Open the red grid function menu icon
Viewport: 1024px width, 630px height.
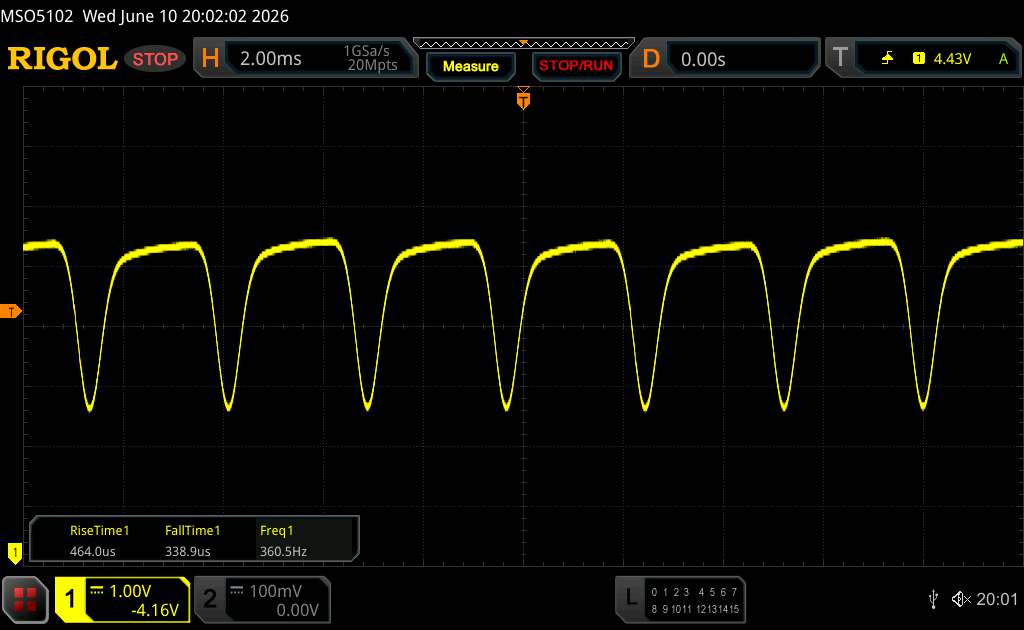pyautogui.click(x=25, y=599)
